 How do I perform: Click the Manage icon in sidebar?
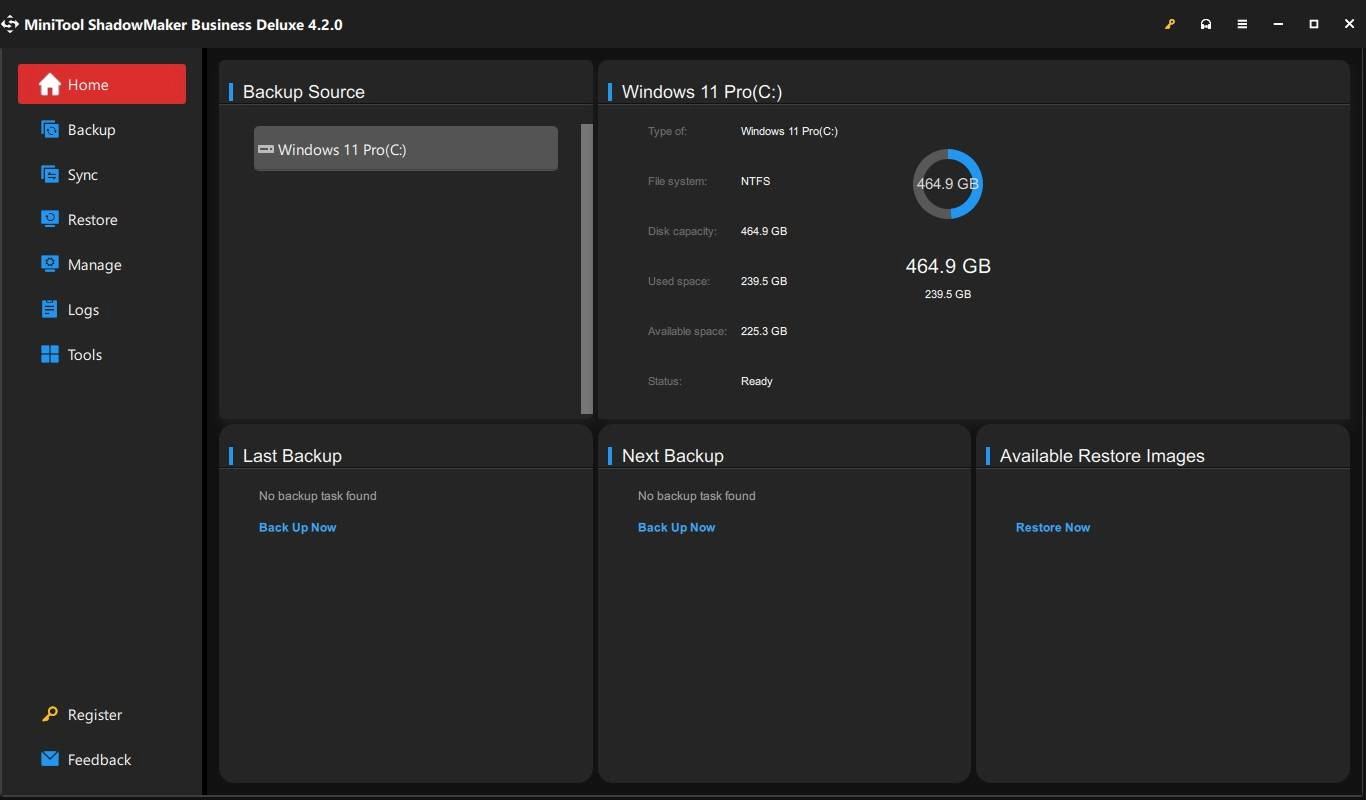pyautogui.click(x=50, y=264)
